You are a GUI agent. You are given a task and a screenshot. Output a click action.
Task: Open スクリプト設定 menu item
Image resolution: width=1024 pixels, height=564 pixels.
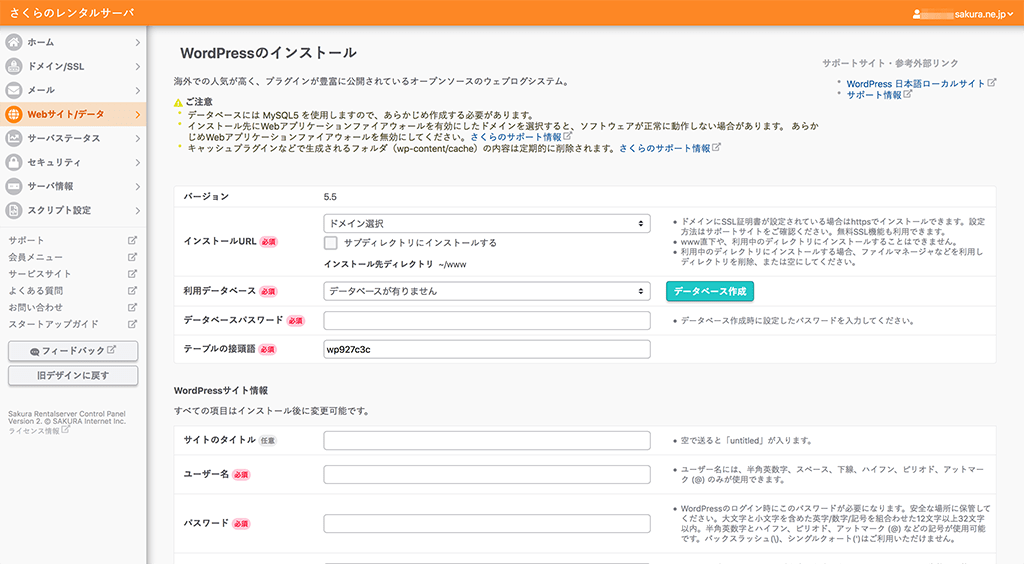click(x=73, y=210)
